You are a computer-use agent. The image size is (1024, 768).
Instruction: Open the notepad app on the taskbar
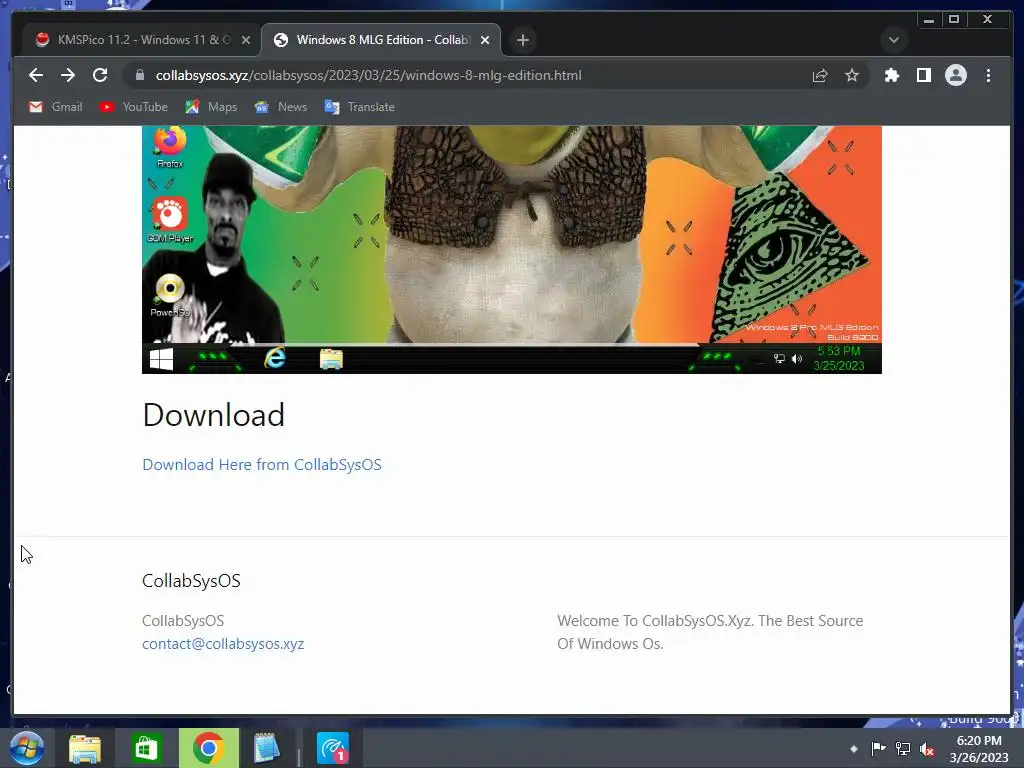pos(267,748)
